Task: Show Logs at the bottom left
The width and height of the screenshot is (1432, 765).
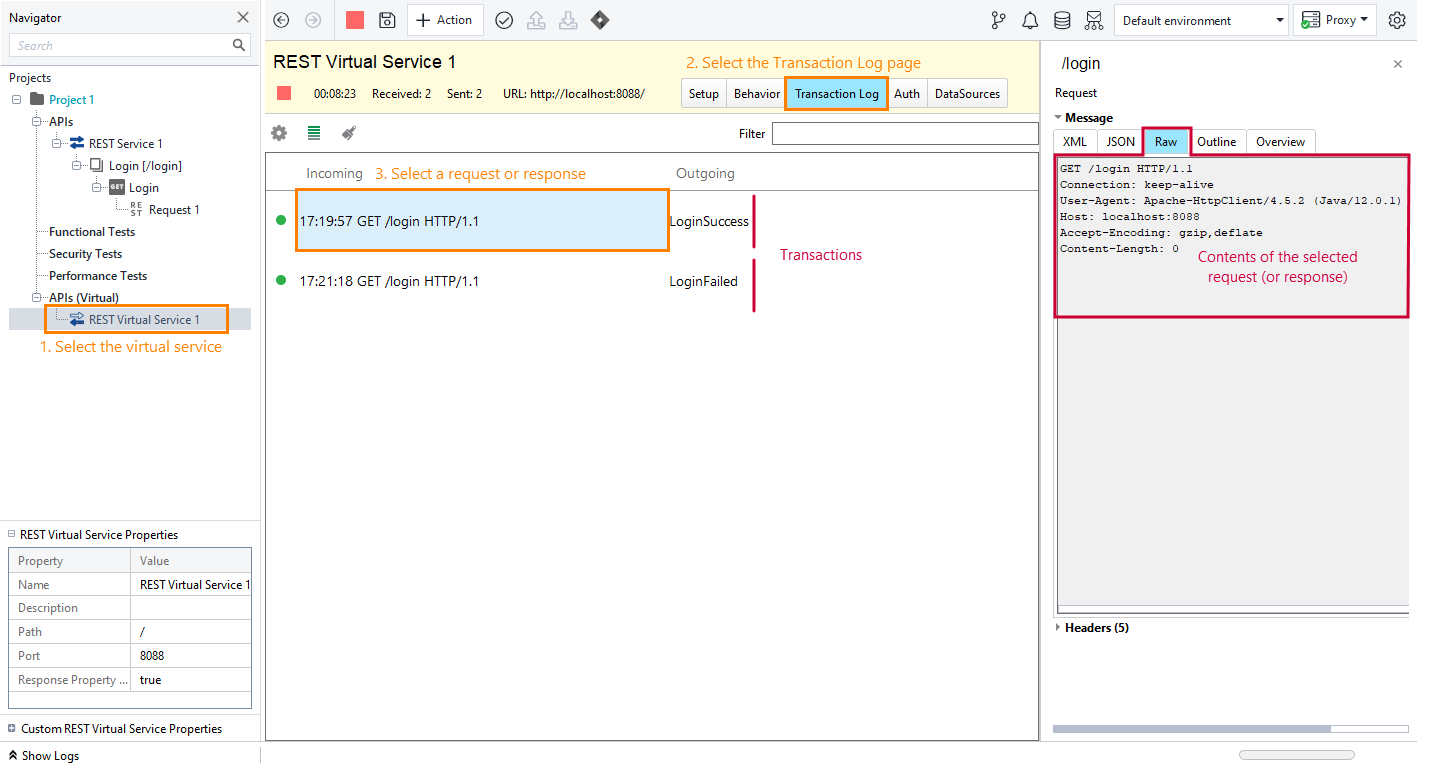Action: click(x=44, y=756)
